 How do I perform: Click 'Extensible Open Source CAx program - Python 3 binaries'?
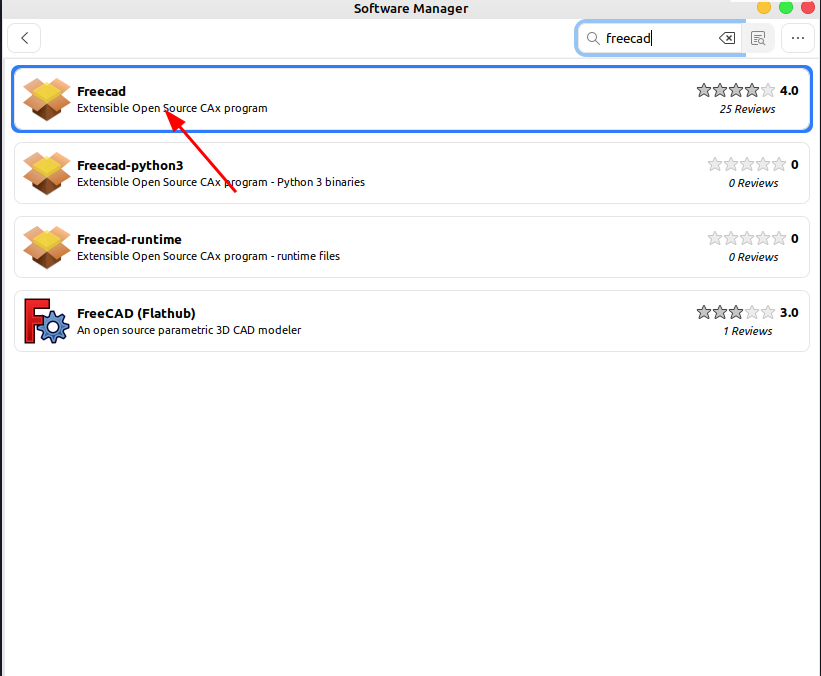[x=221, y=182]
